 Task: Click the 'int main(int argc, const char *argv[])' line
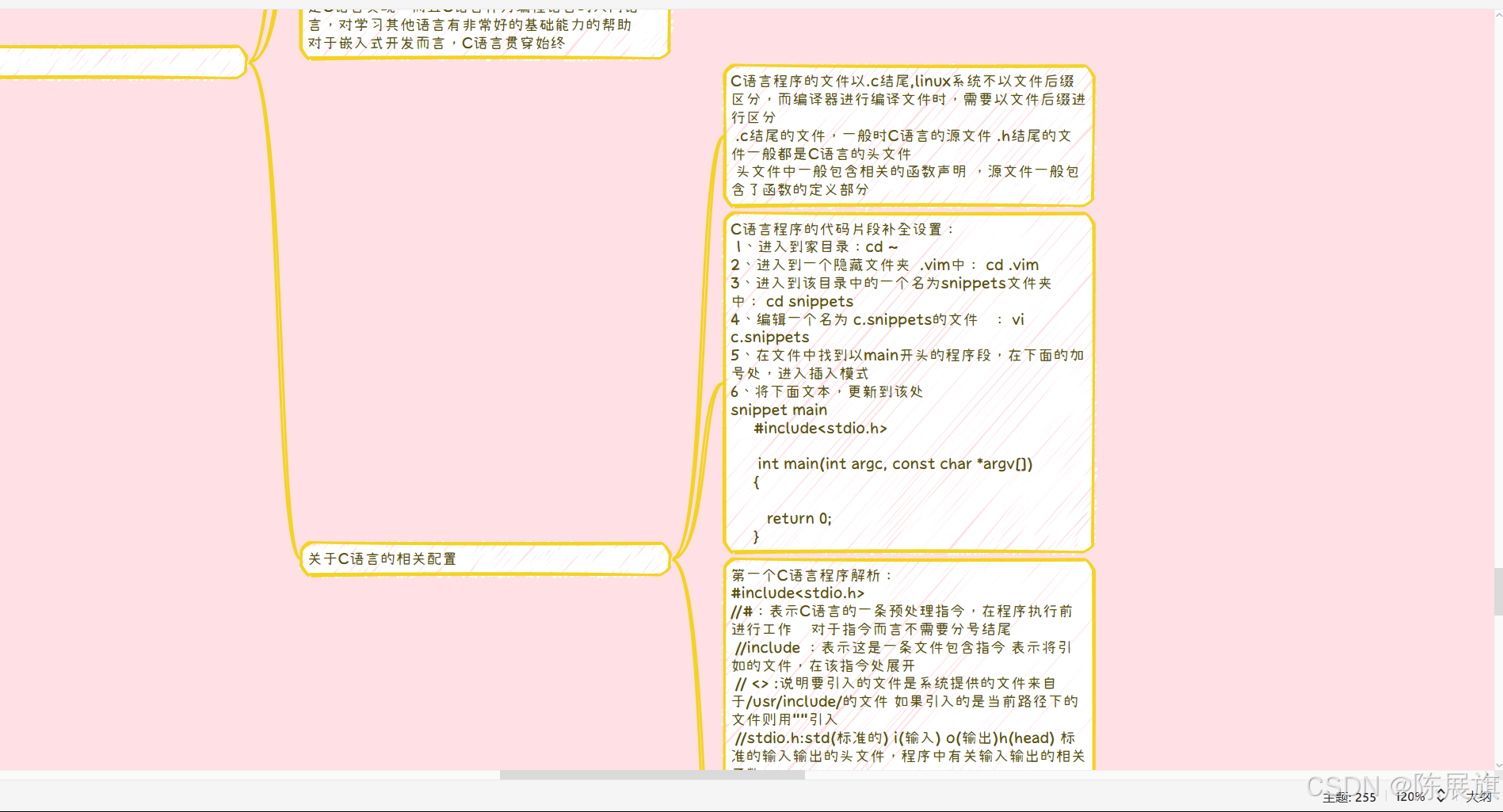coord(895,463)
